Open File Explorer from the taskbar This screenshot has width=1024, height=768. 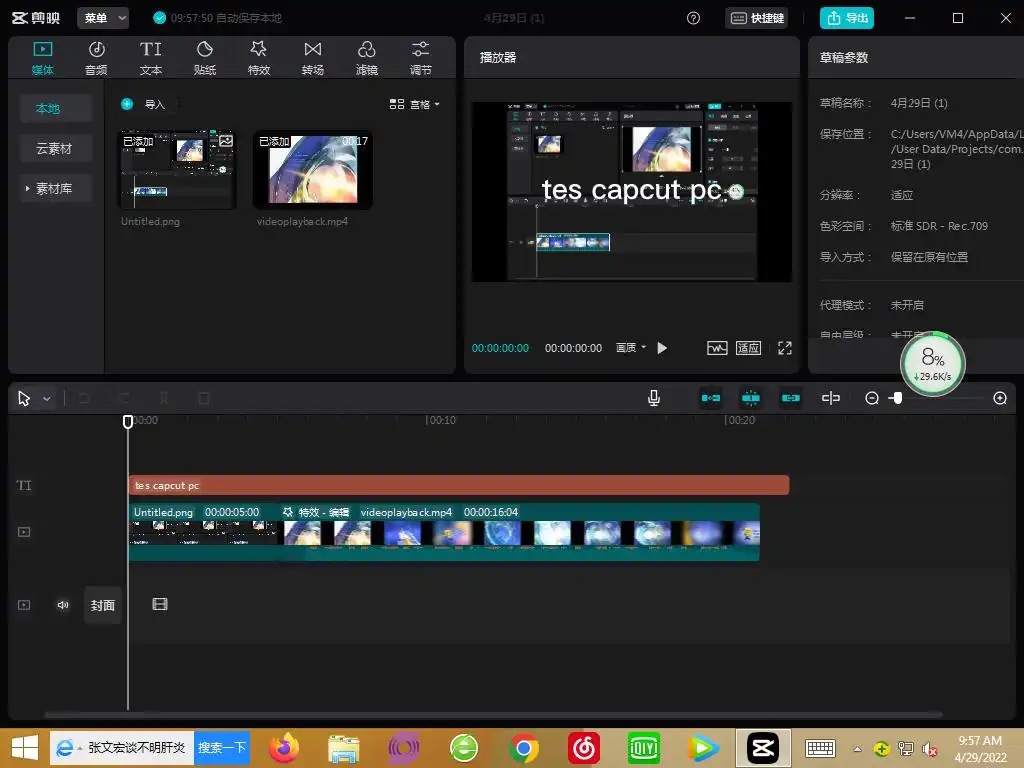click(x=344, y=748)
